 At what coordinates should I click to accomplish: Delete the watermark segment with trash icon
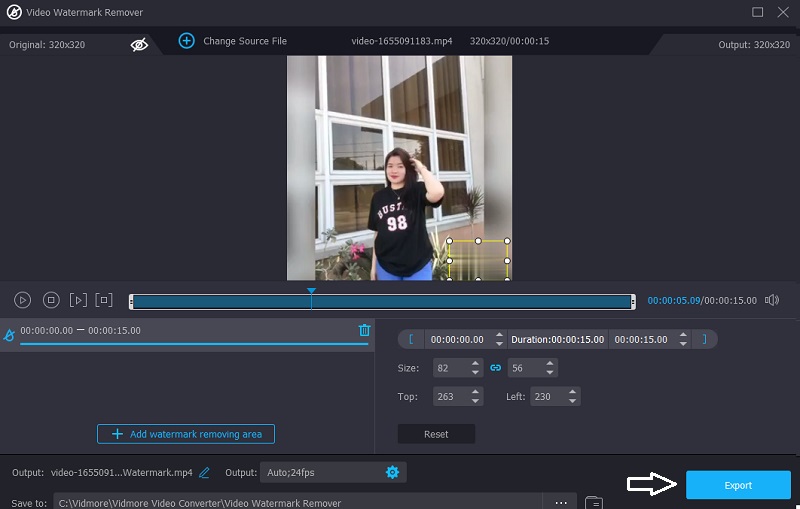click(364, 330)
